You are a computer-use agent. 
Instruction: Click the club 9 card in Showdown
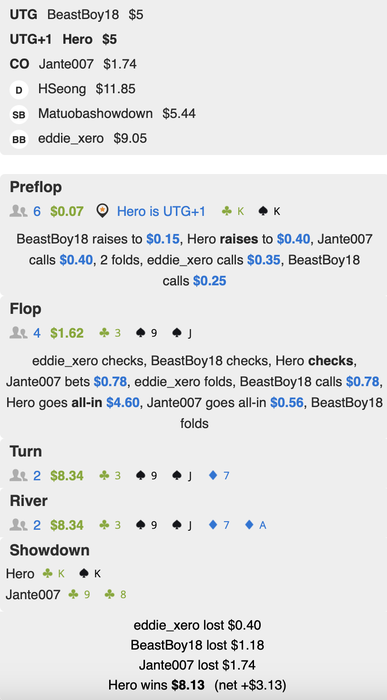tap(79, 595)
